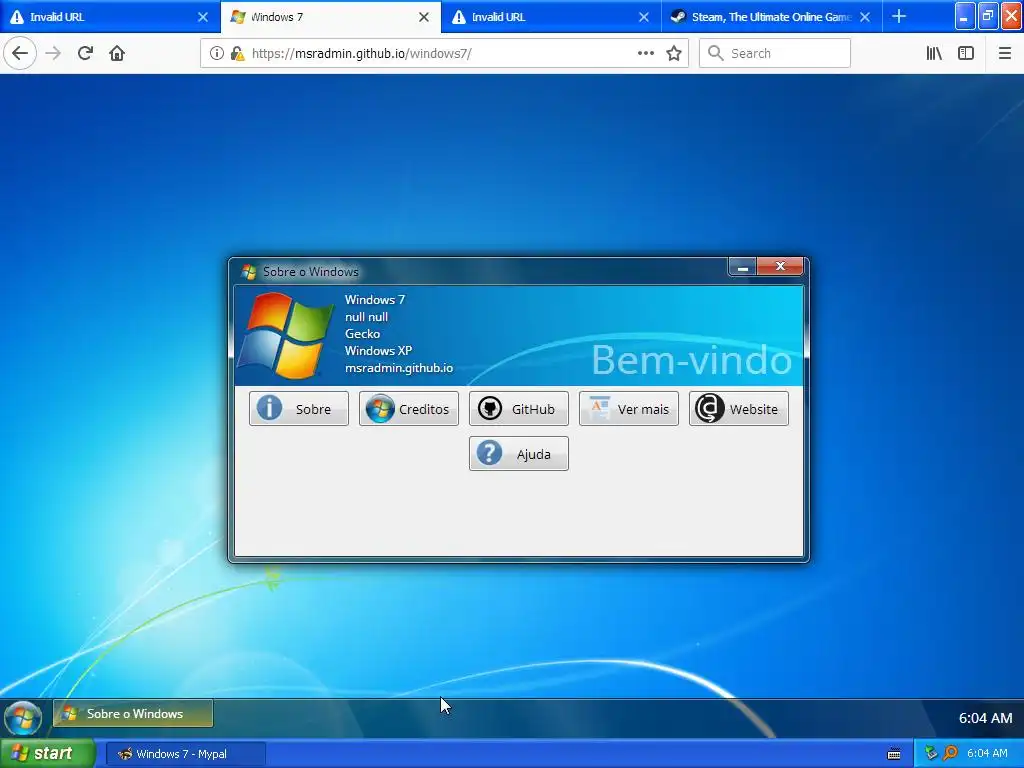This screenshot has height=768, width=1024.
Task: Open the Library bookshelf icon
Action: (x=934, y=53)
